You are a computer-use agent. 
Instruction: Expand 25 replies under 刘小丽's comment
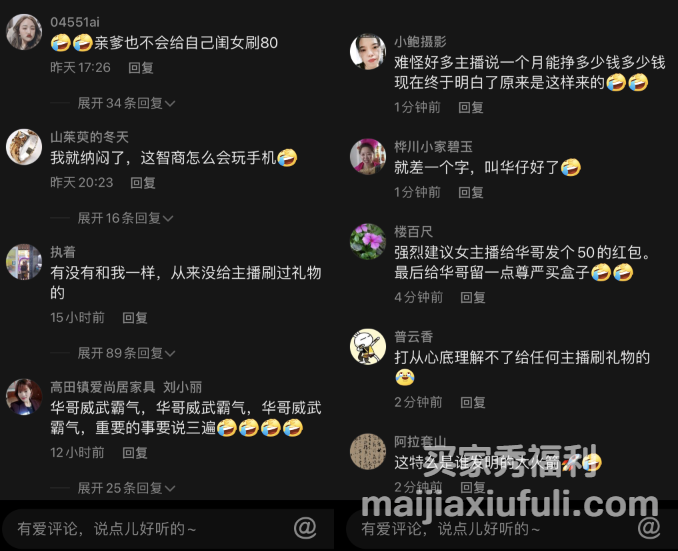pyautogui.click(x=126, y=488)
